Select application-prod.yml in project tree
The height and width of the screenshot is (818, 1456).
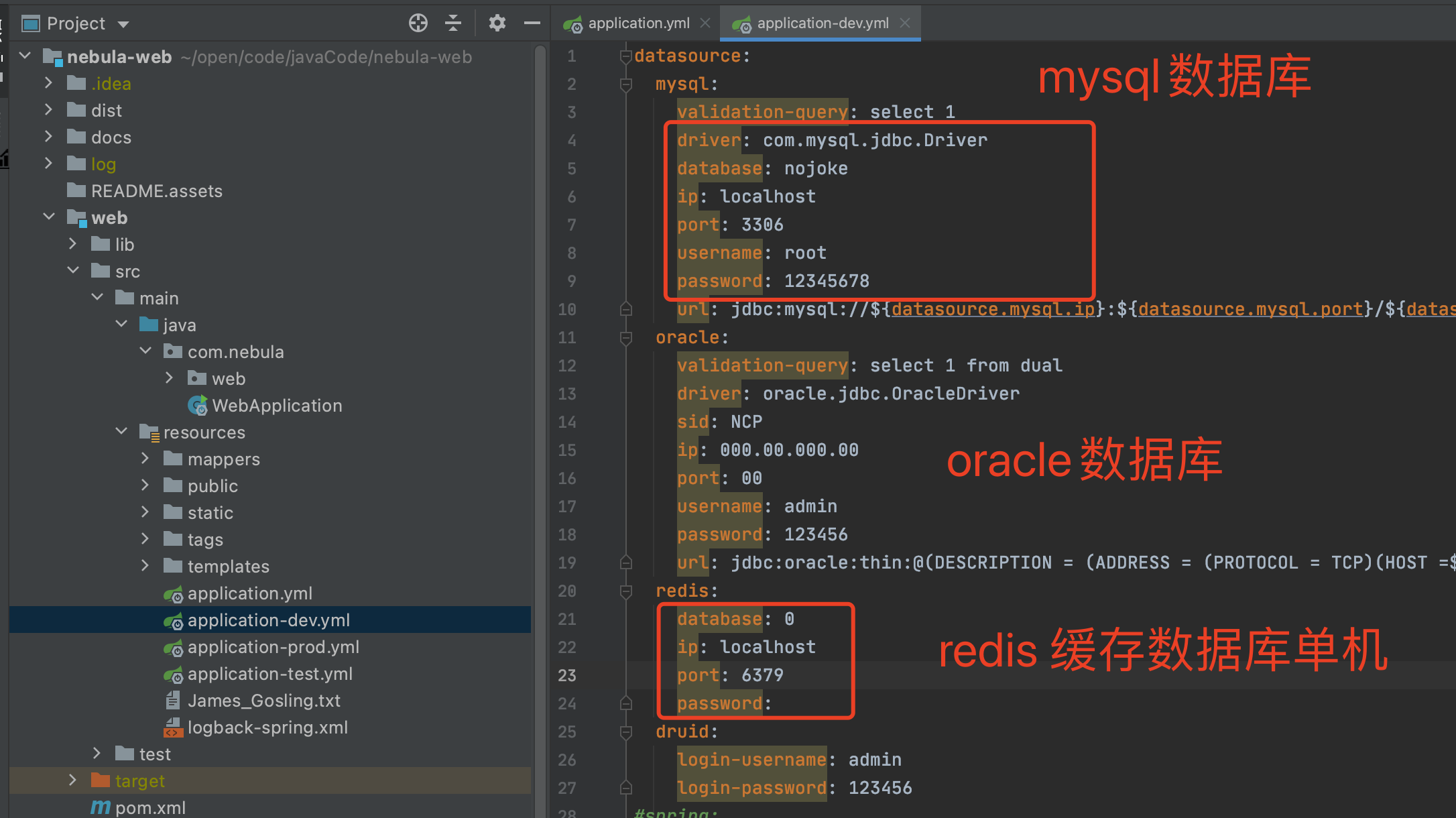pyautogui.click(x=273, y=647)
